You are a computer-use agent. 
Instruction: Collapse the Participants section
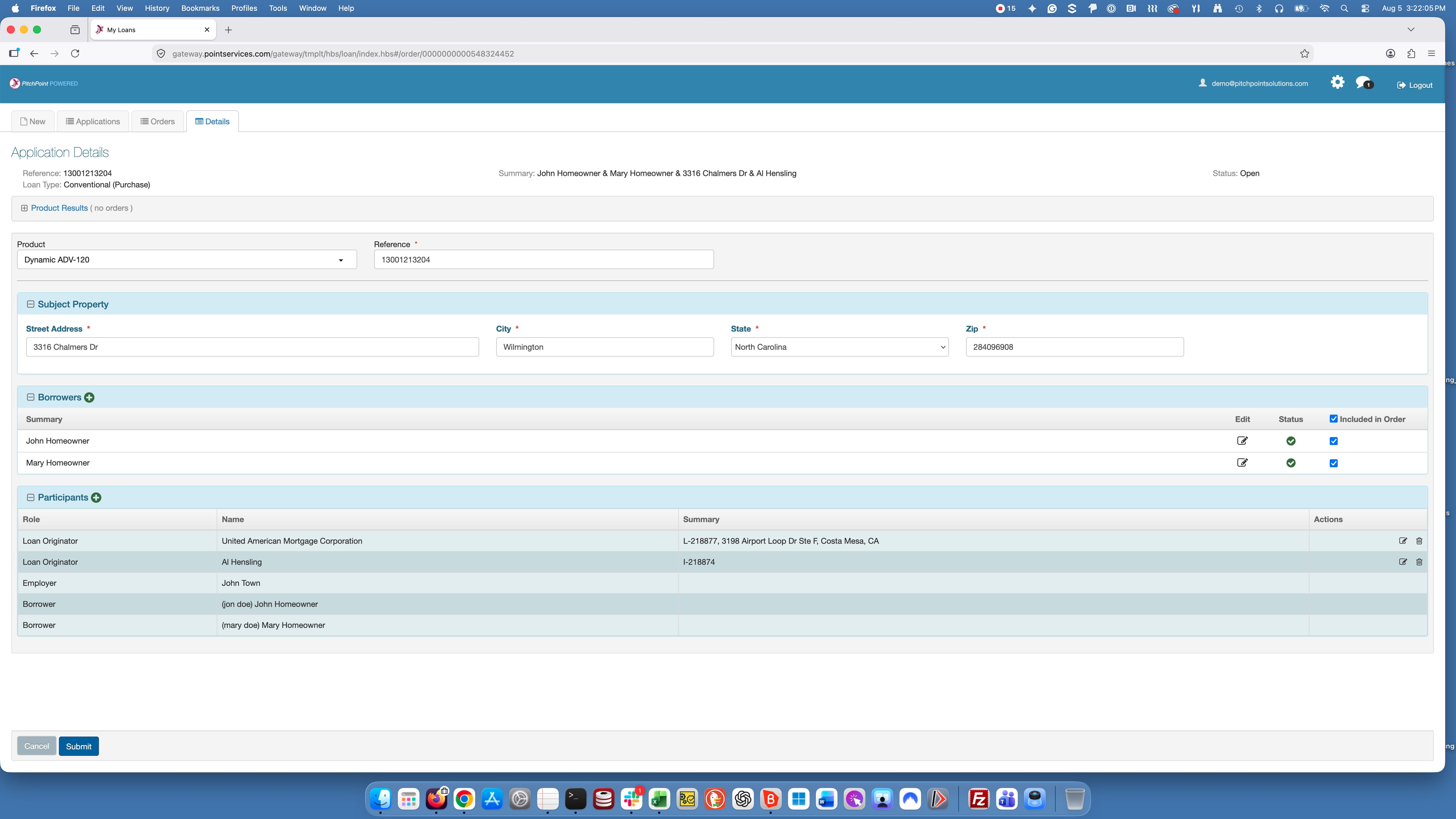pos(30,497)
